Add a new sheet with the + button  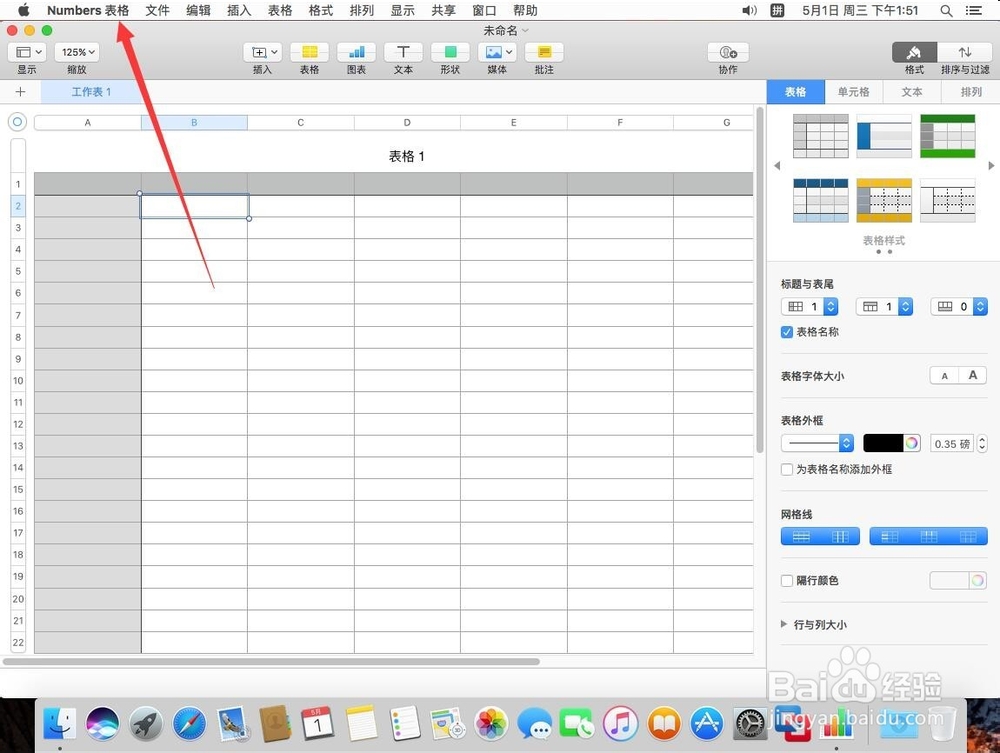[20, 91]
